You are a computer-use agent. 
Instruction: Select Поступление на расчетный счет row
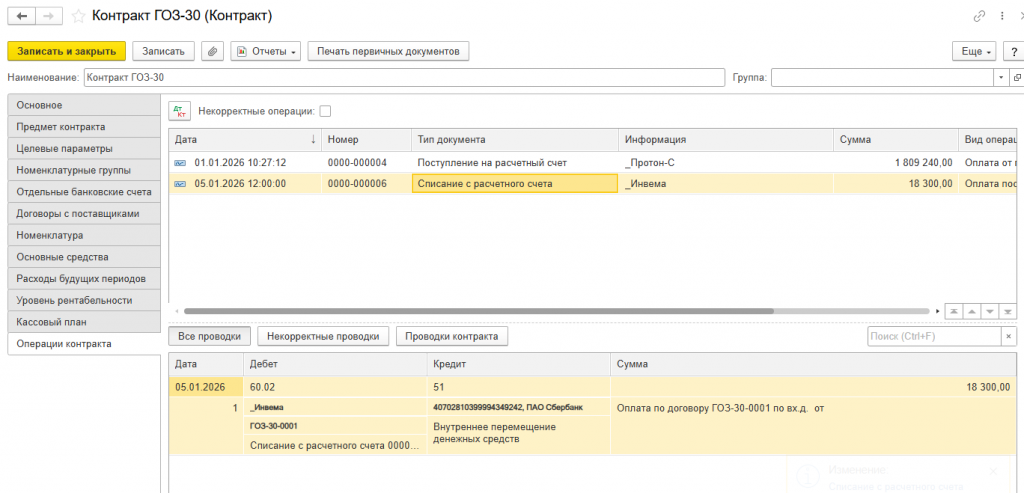pyautogui.click(x=593, y=163)
